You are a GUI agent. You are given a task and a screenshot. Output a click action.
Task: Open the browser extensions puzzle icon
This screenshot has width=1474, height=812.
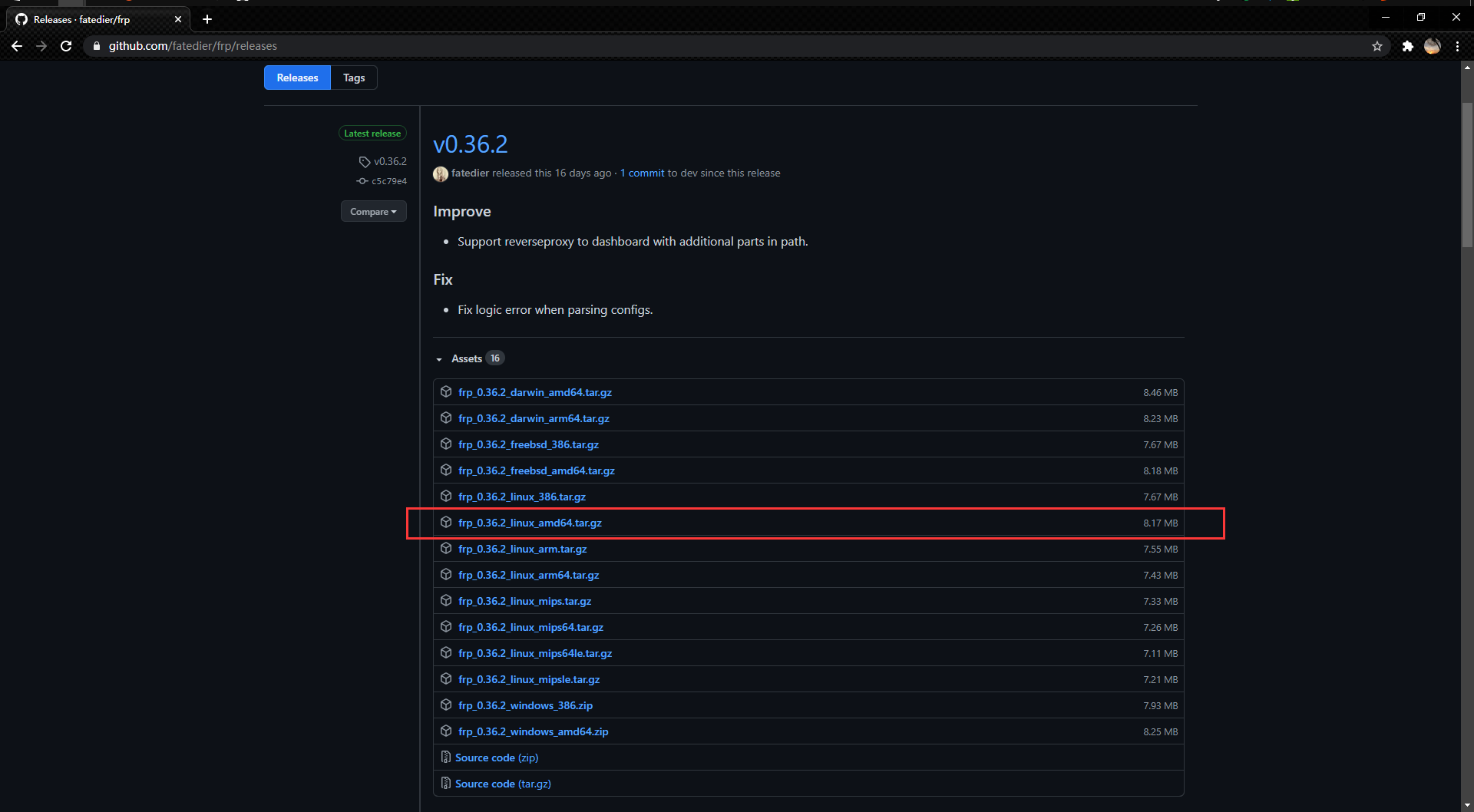1407,46
